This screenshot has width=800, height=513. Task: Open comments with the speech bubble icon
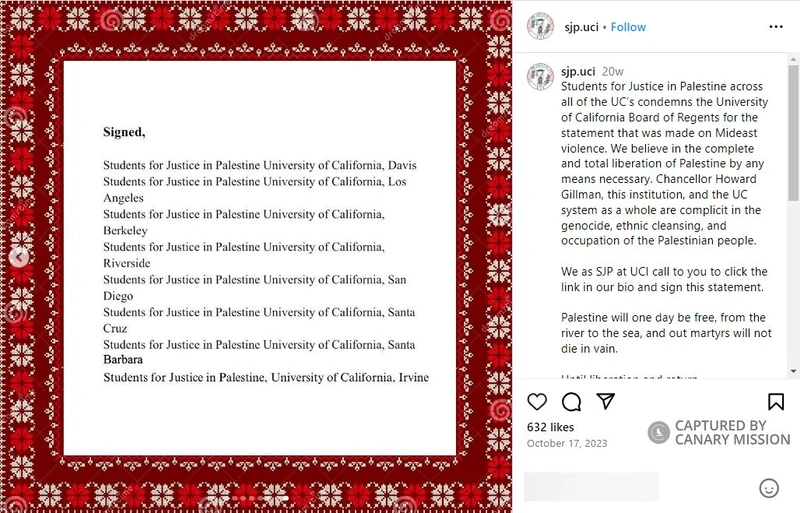point(572,402)
